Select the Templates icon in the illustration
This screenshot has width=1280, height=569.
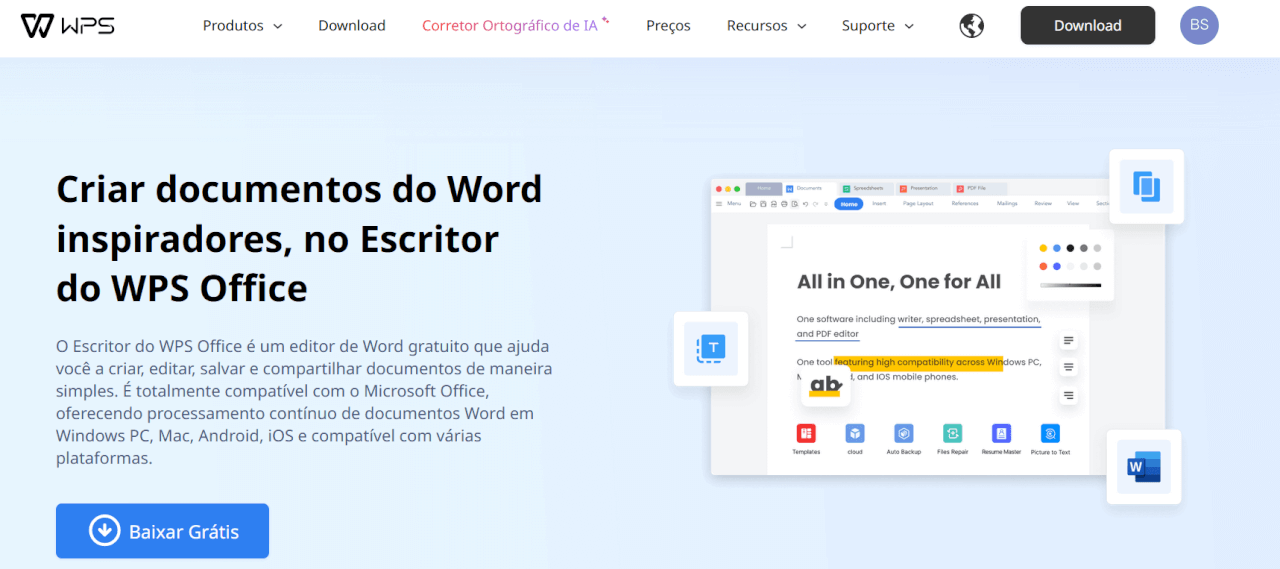coord(806,433)
